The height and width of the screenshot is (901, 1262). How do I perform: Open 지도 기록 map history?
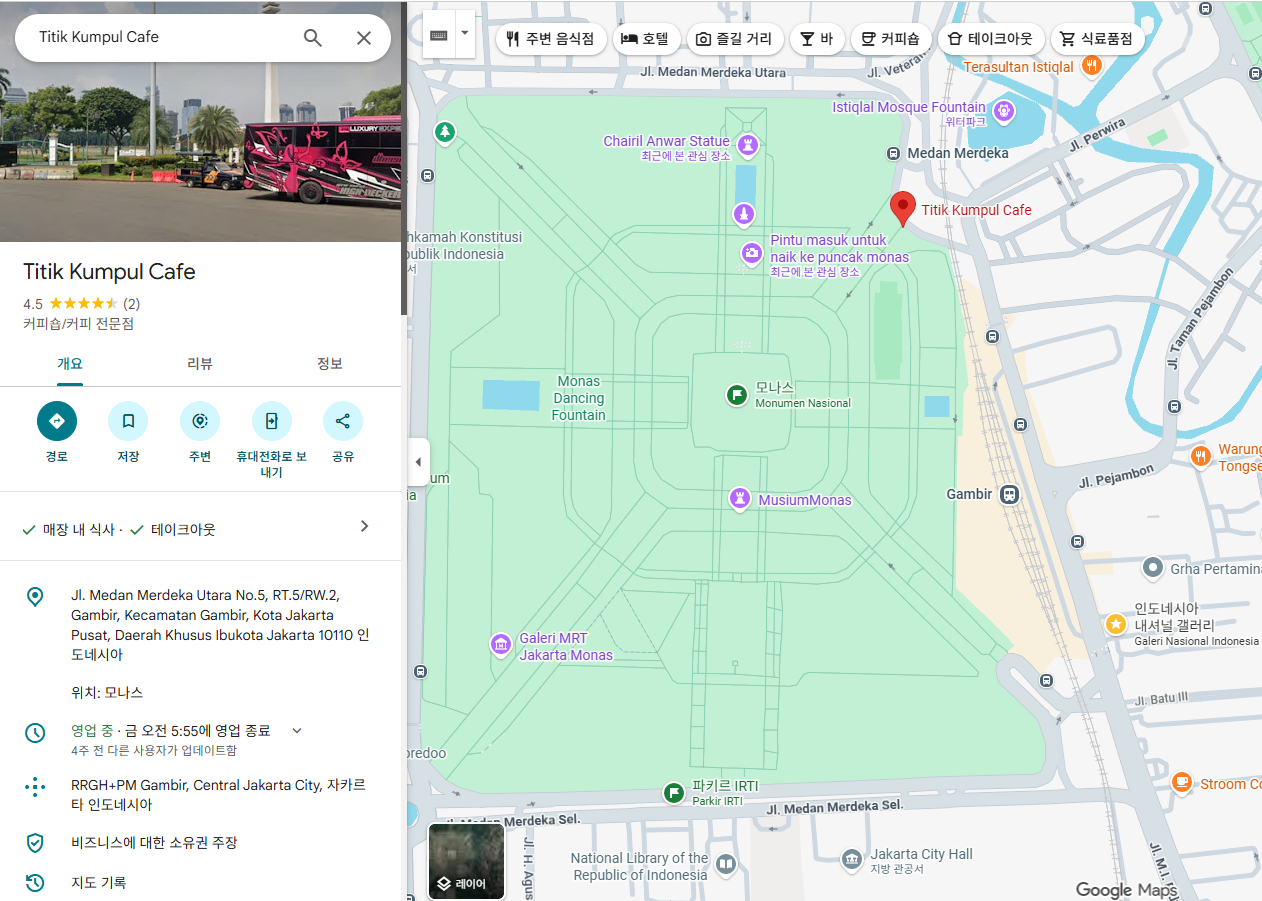99,883
